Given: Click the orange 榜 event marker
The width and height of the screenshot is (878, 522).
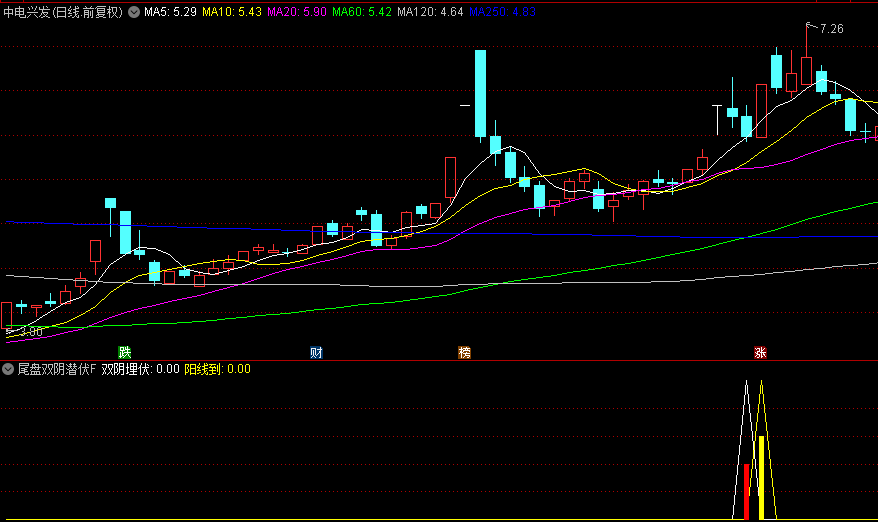Looking at the screenshot, I should 465,352.
